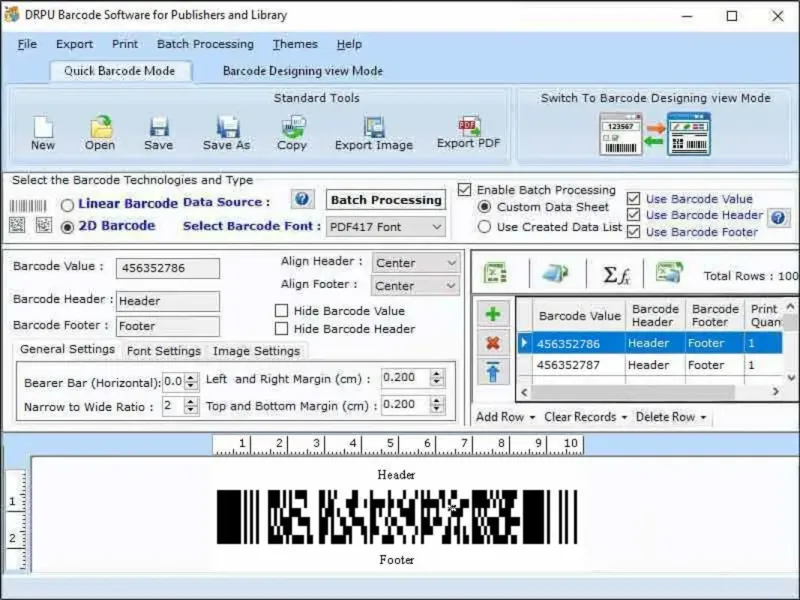Open the PDF417 Font barcode font dropdown
This screenshot has width=800, height=600.
[x=386, y=227]
